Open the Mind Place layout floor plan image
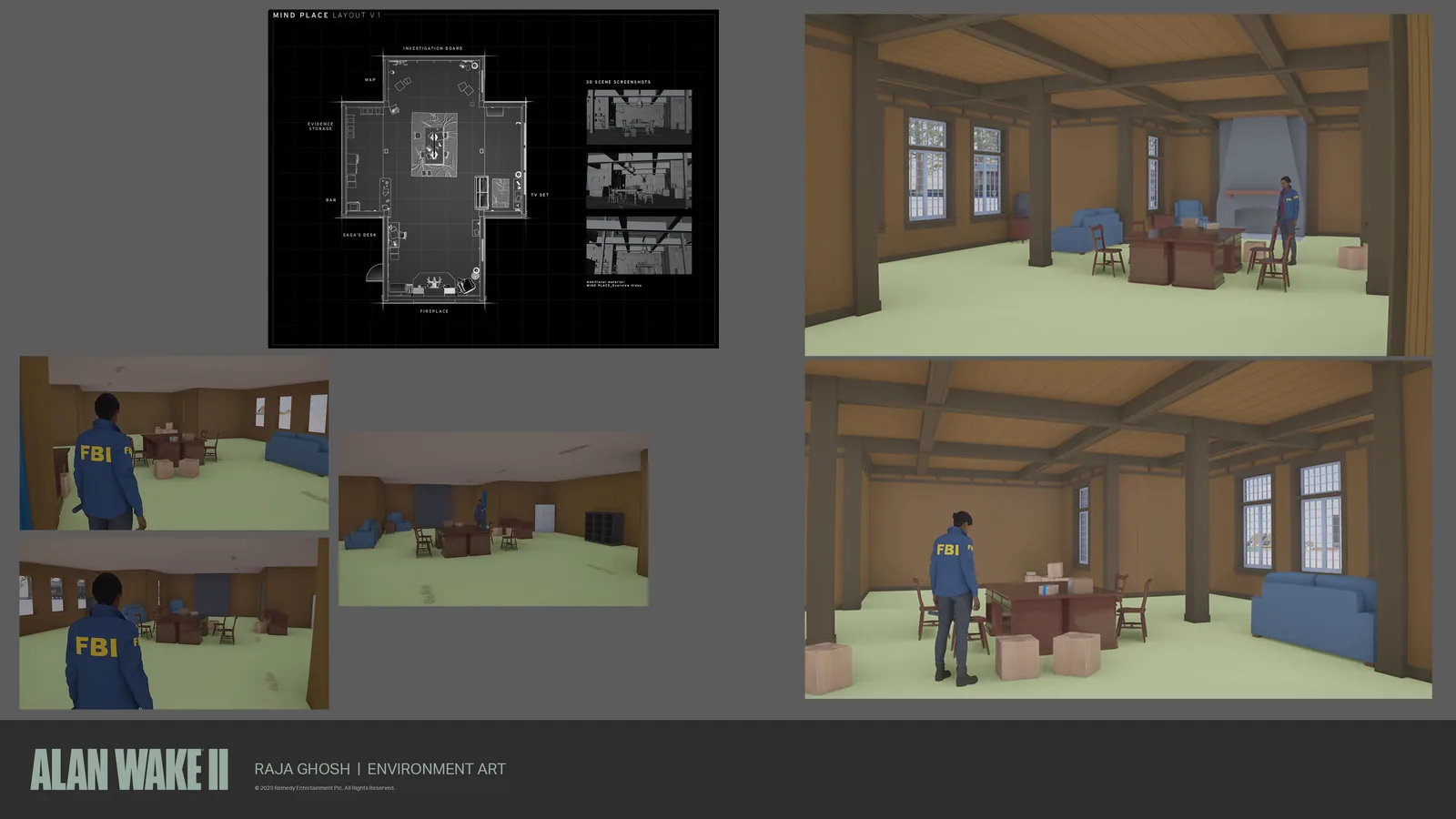This screenshot has width=1456, height=819. click(x=493, y=179)
